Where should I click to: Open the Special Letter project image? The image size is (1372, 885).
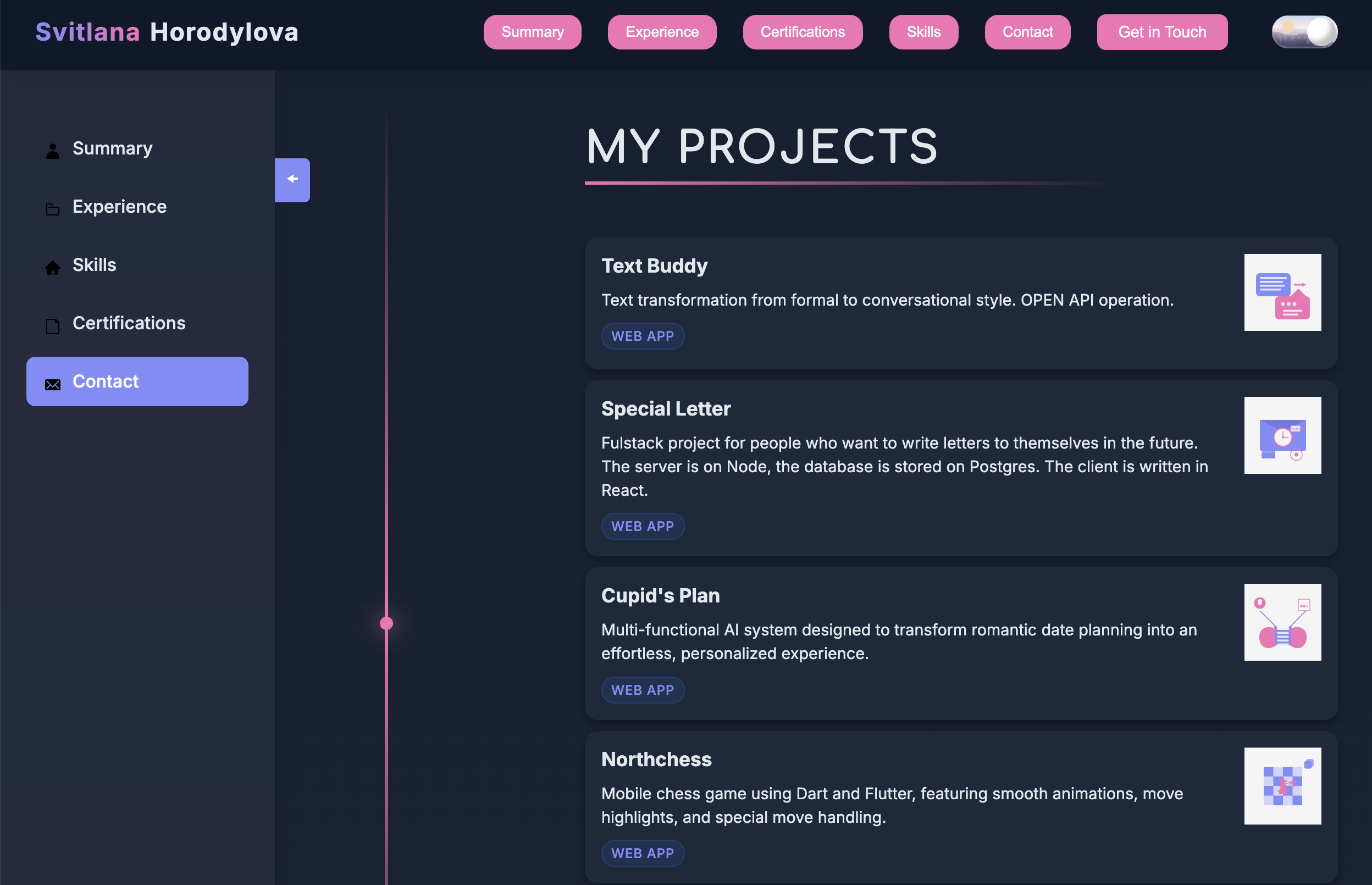(x=1282, y=435)
